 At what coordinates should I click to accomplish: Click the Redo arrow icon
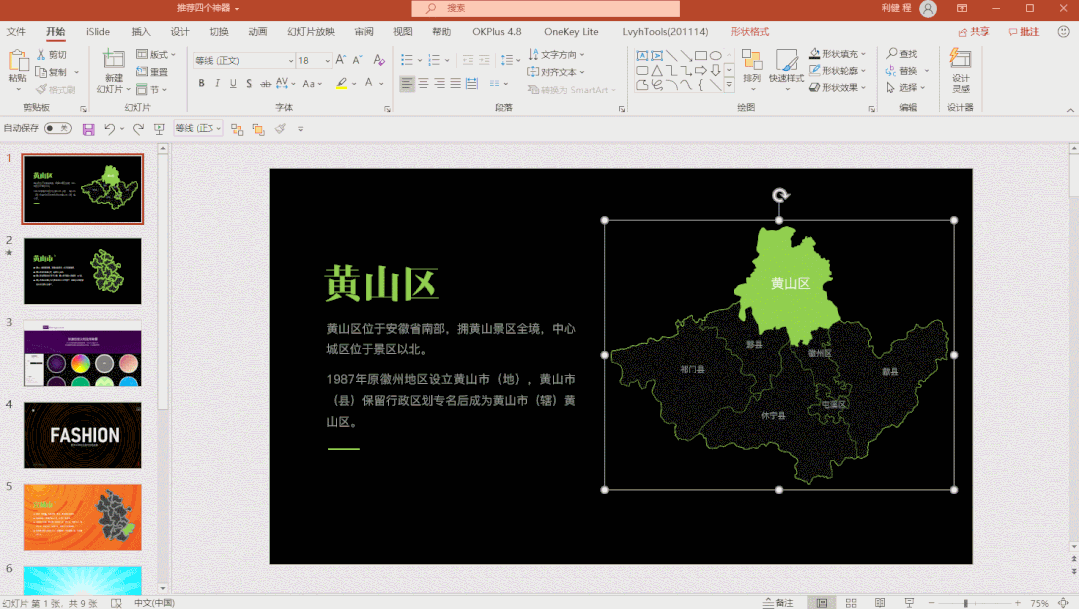(x=138, y=129)
